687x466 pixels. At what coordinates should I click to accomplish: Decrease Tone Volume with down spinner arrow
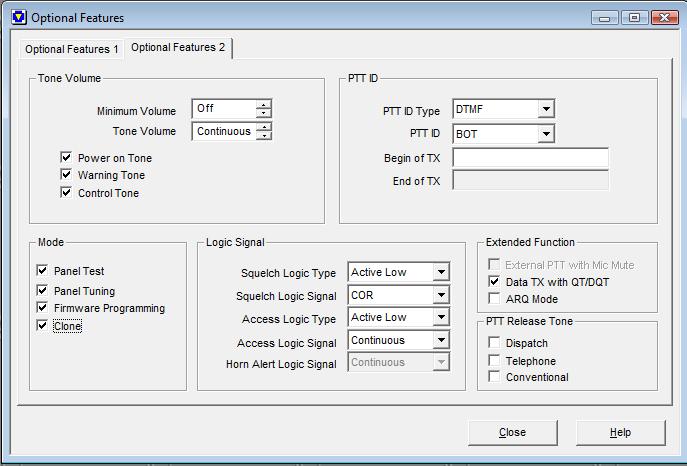(x=263, y=135)
